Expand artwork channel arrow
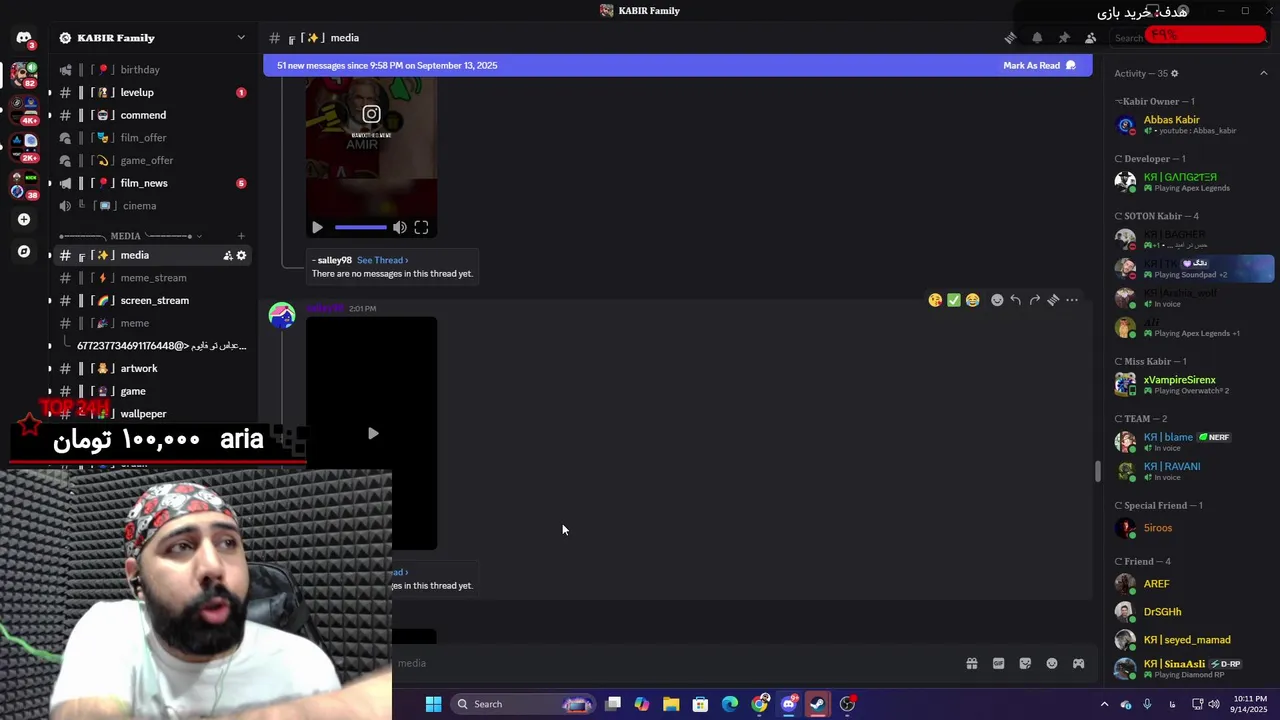Image resolution: width=1280 pixels, height=720 pixels. (50, 368)
